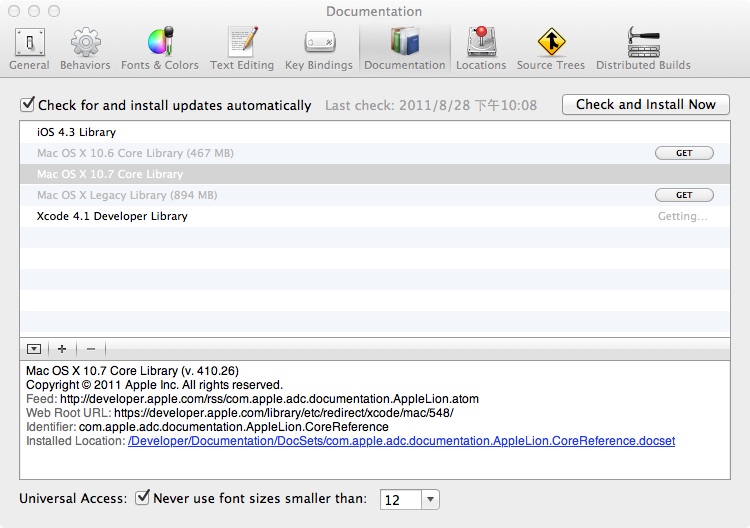Open the minimum font size dropdown

(x=430, y=499)
